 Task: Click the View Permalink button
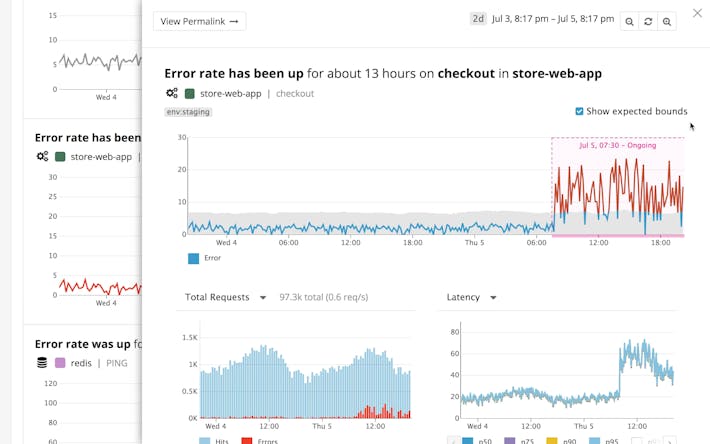coord(200,21)
